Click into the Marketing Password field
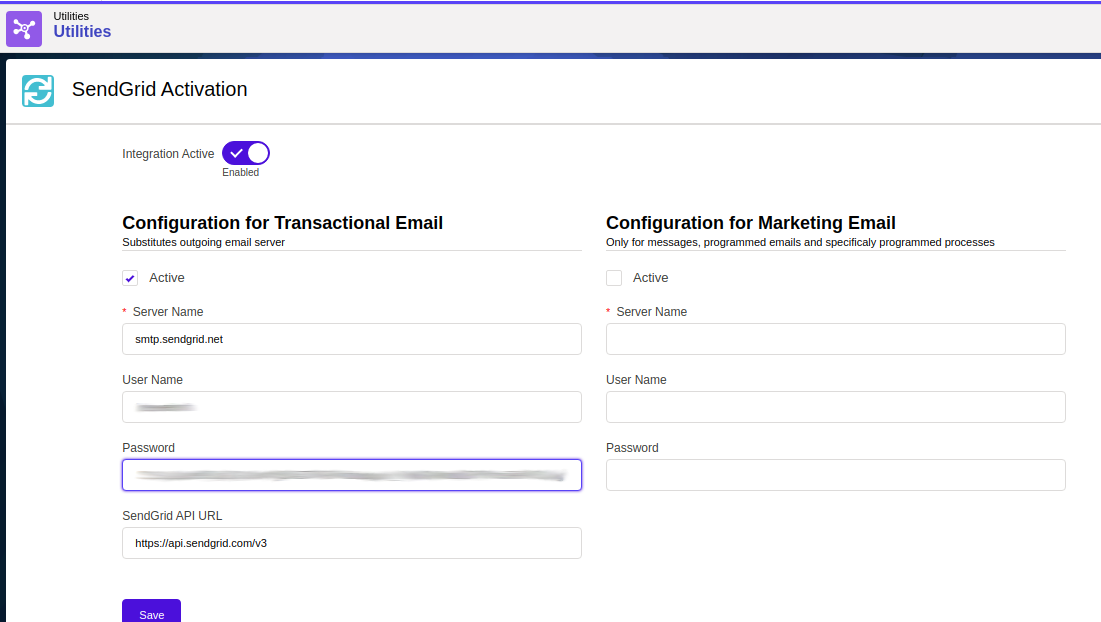Screen dimensions: 1101x622 [x=835, y=475]
